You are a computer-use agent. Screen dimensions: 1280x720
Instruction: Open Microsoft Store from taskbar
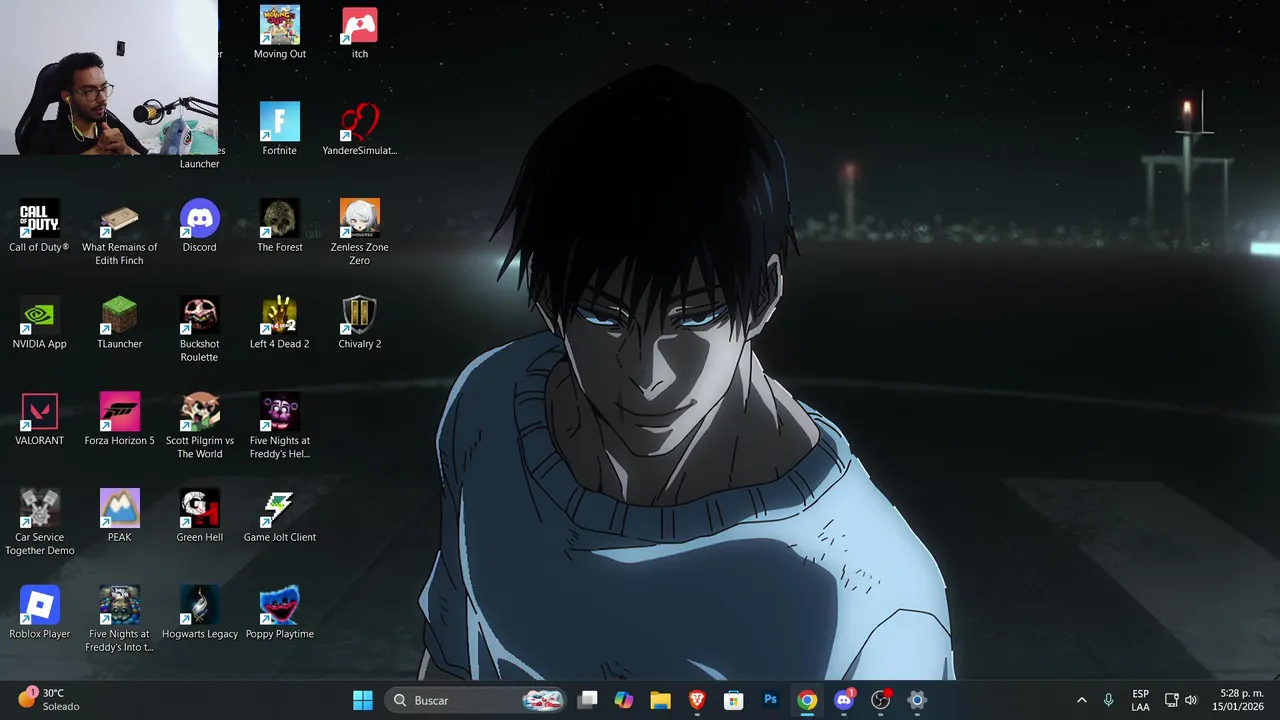(734, 700)
